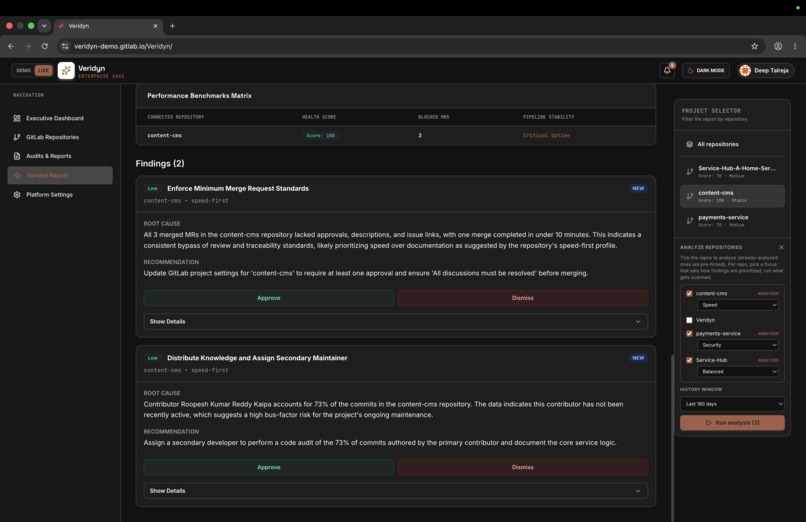Screen dimensions: 806x522
Task: Switch to DEMO mode
Action: pos(23,70)
